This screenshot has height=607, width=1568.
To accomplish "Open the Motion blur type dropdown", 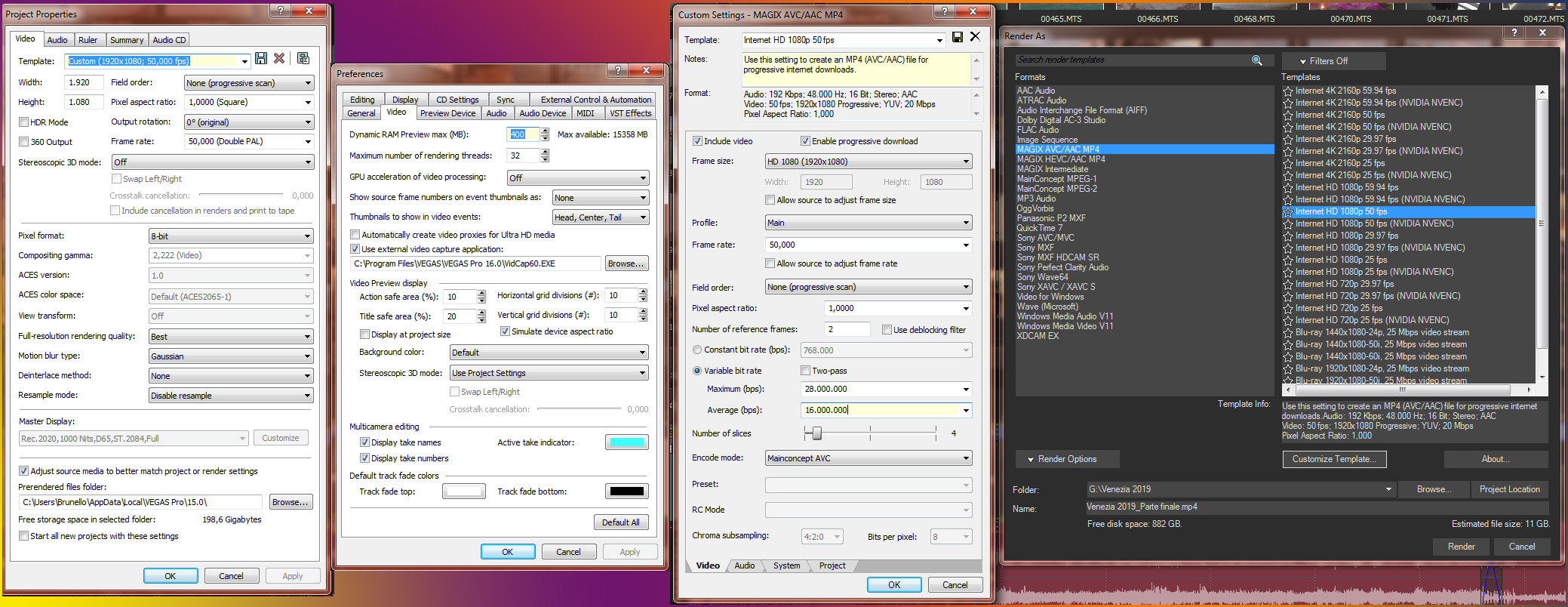I will (231, 356).
